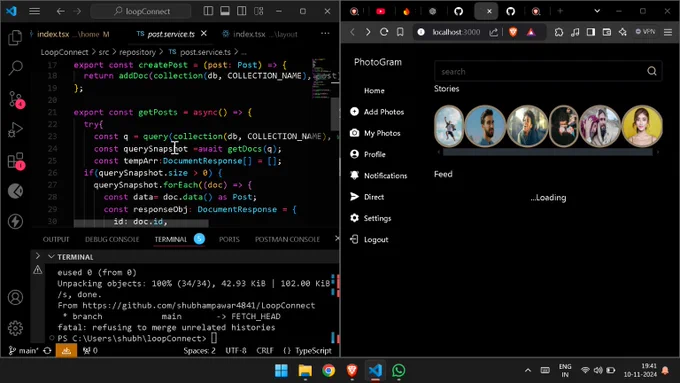
Task: Open Manage gear in VS Code
Action: pyautogui.click(x=15, y=328)
